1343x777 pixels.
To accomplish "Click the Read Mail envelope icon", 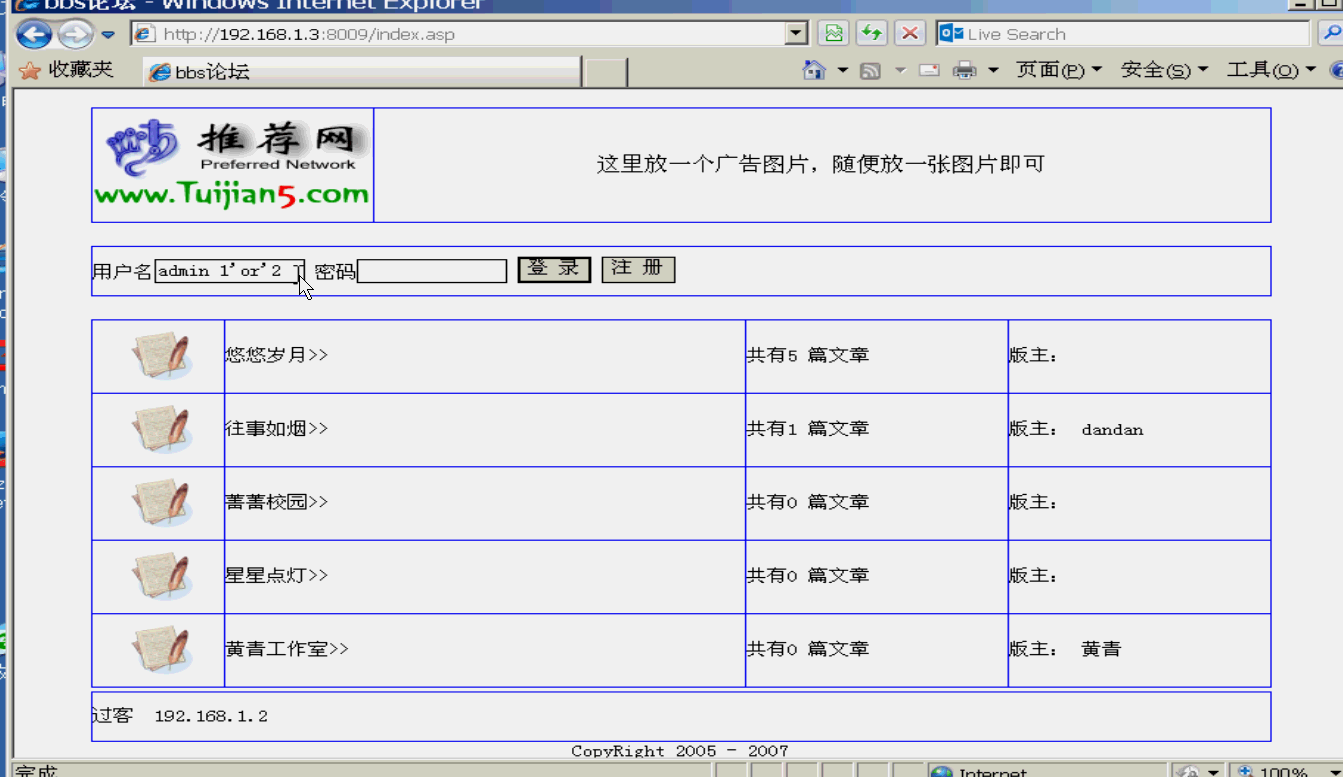I will (929, 71).
